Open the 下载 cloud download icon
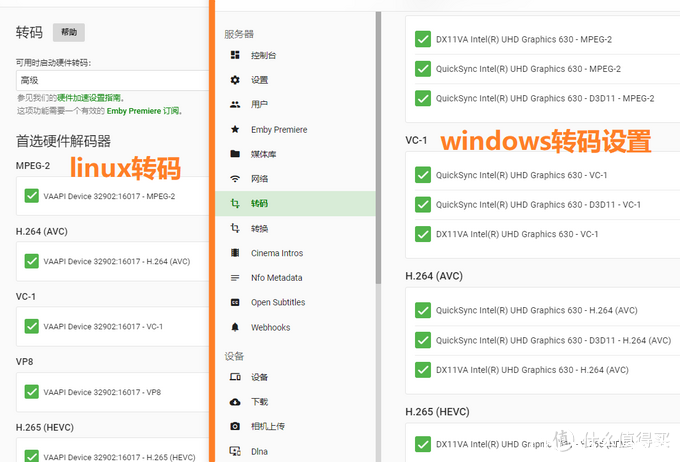This screenshot has width=680, height=462. point(235,402)
